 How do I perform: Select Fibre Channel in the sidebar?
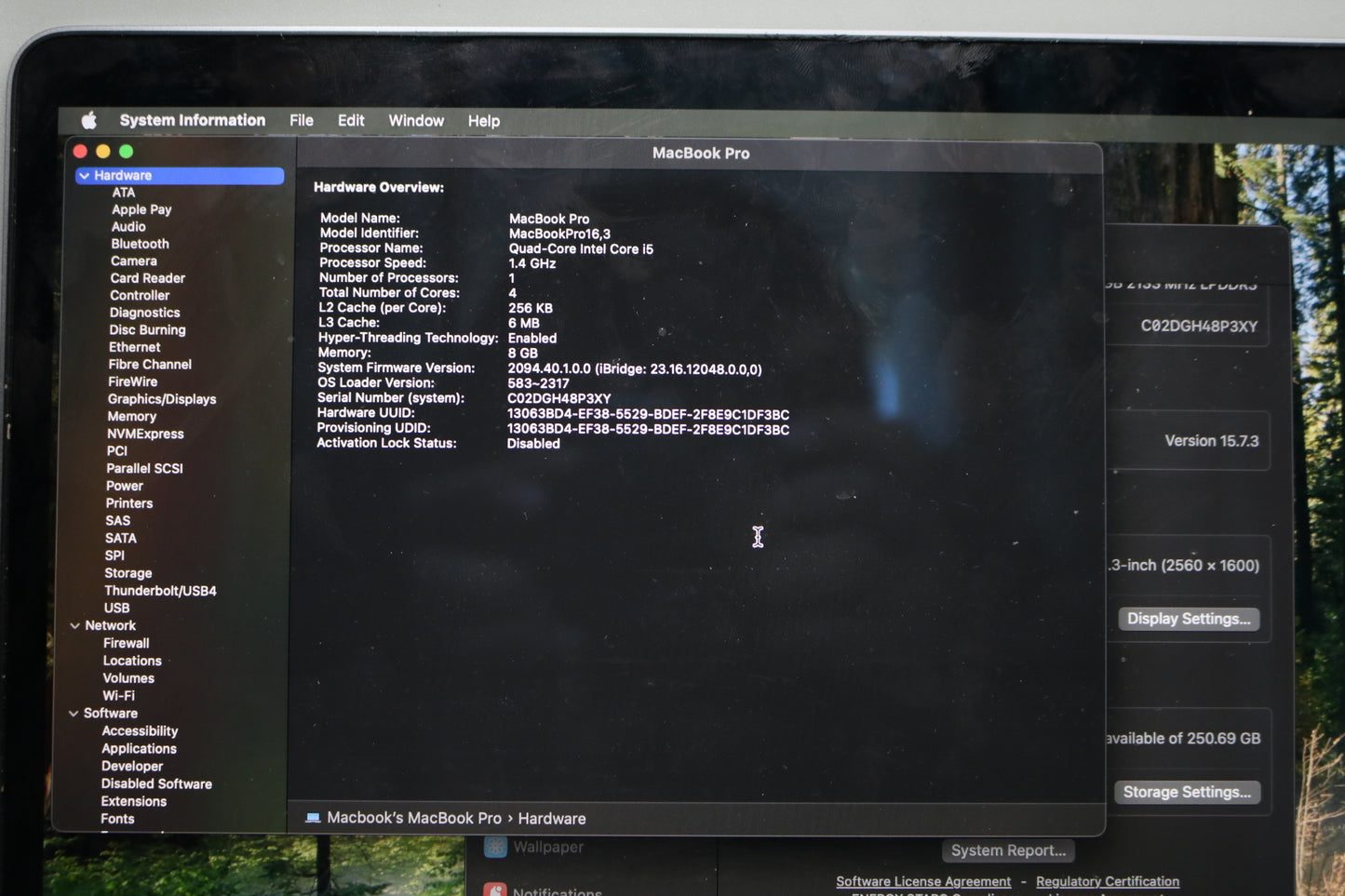[x=150, y=364]
